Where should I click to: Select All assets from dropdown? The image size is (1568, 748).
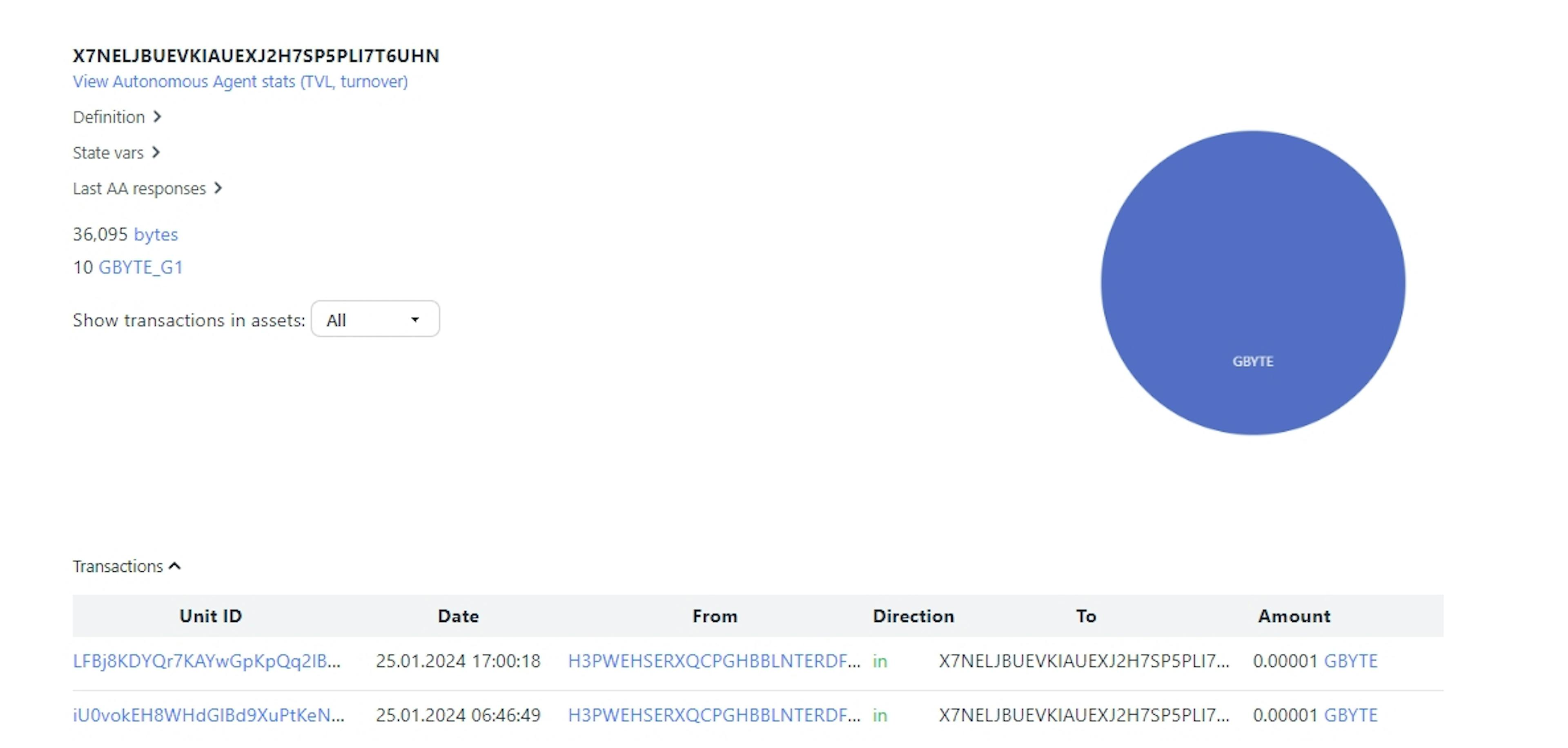coord(374,319)
